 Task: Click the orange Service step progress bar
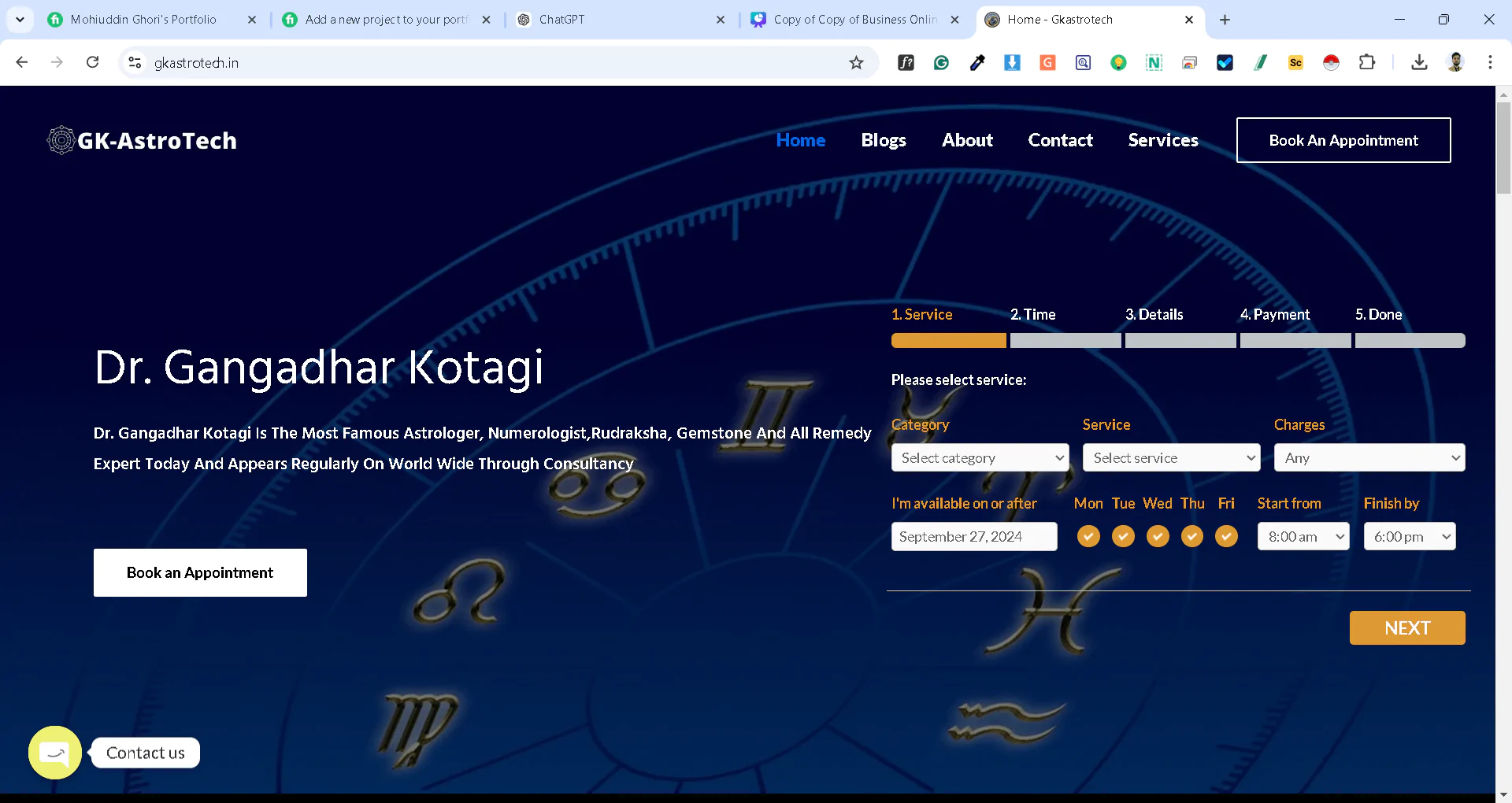point(948,340)
